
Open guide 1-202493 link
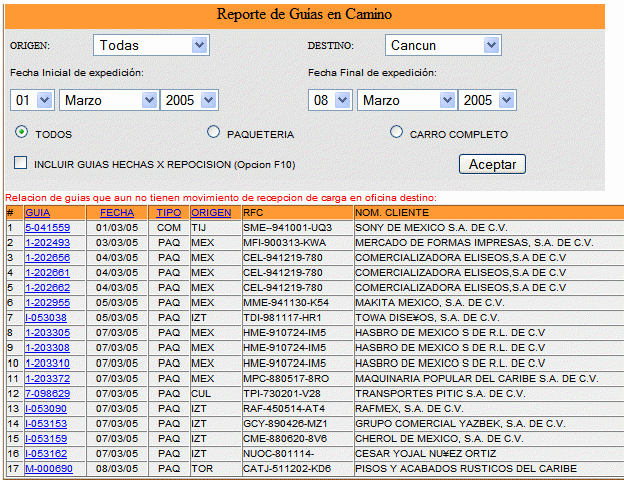click(47, 243)
